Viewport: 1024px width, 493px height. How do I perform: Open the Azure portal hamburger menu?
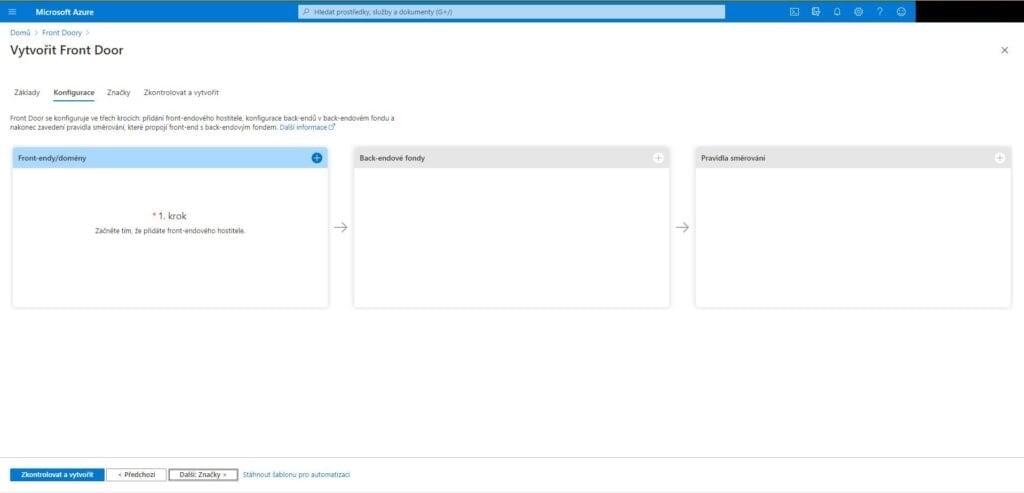pyautogui.click(x=12, y=12)
